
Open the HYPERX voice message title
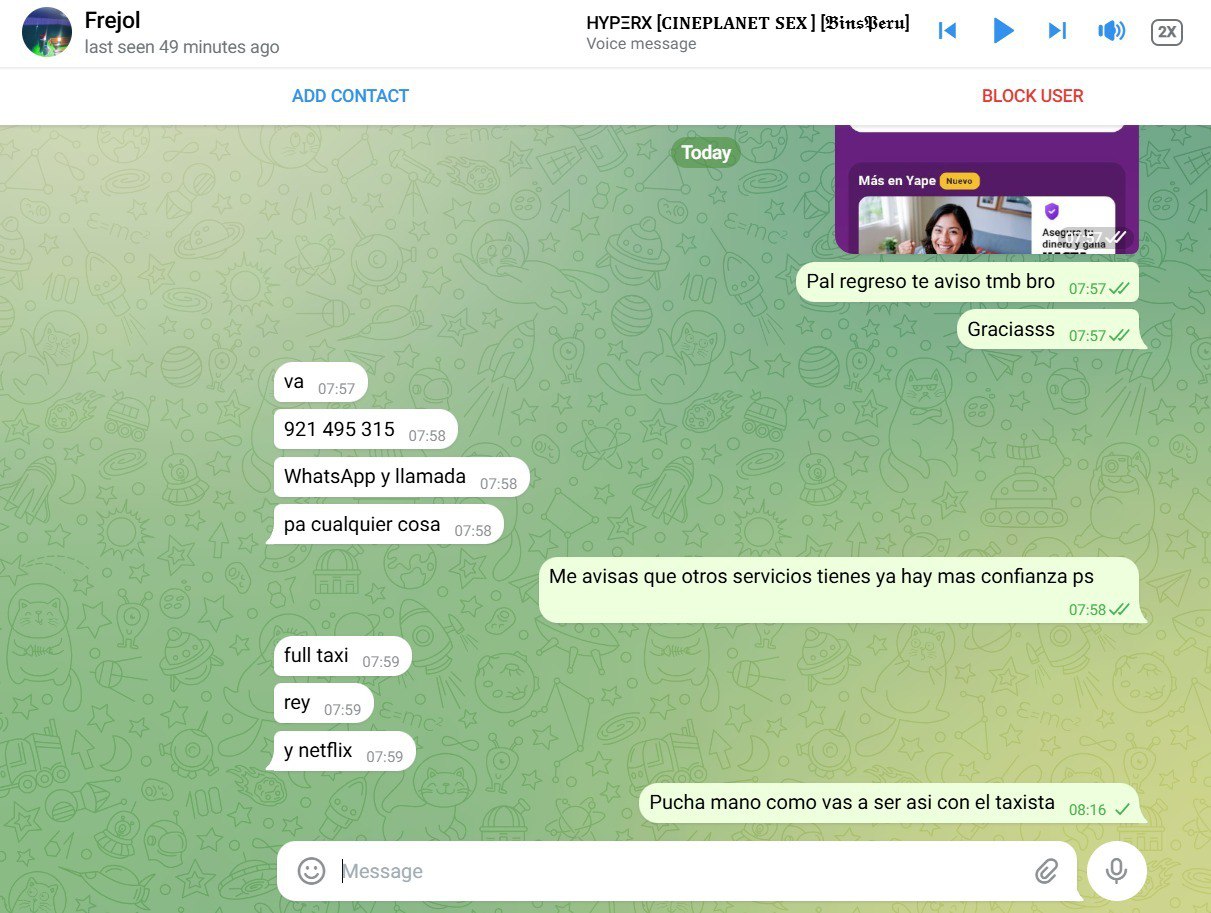point(747,23)
